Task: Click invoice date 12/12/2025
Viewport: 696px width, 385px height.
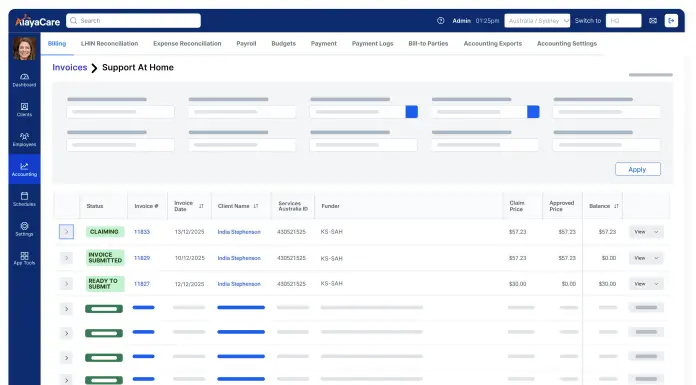Action: [x=190, y=284]
